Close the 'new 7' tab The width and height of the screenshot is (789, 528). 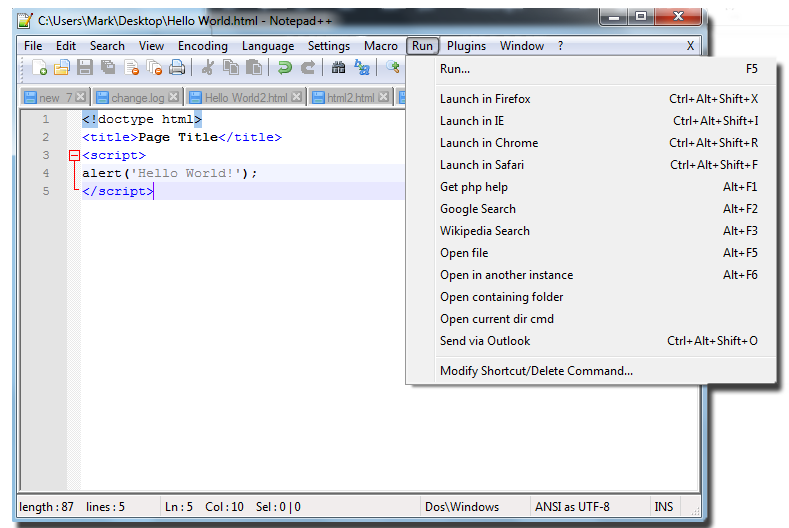[x=81, y=97]
